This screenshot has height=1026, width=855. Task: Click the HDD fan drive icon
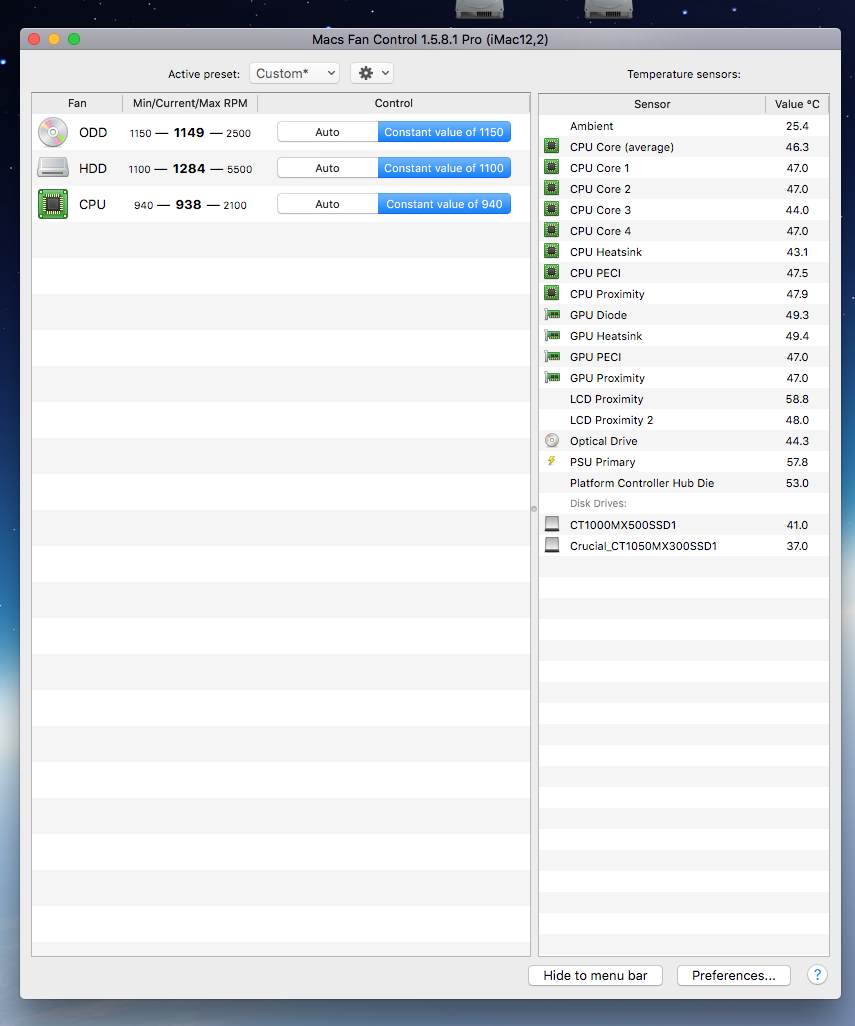click(52, 168)
